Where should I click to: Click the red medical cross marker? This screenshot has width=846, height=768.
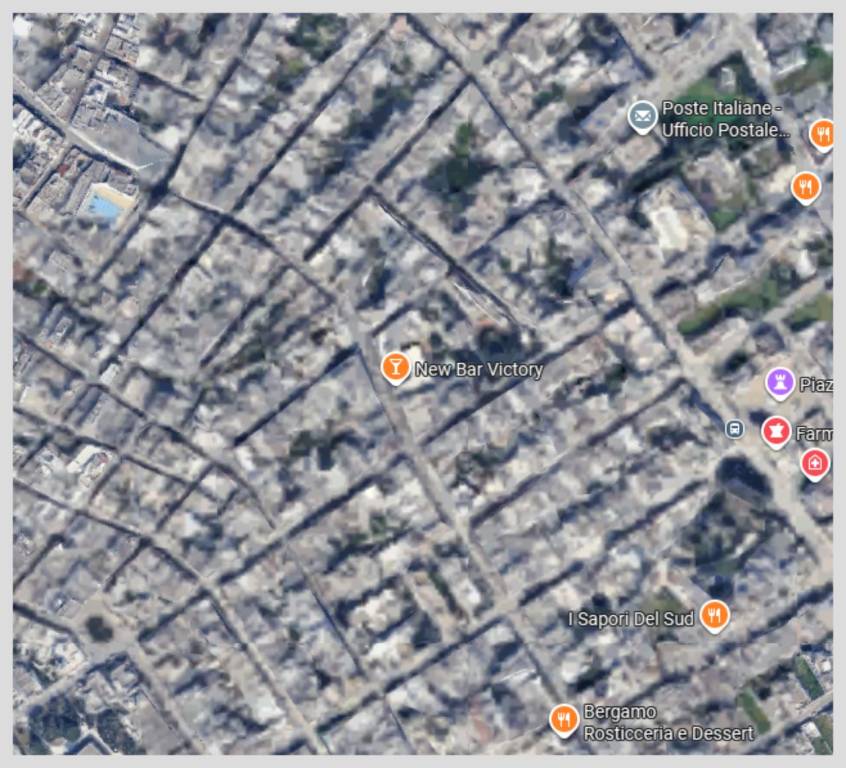pos(815,462)
